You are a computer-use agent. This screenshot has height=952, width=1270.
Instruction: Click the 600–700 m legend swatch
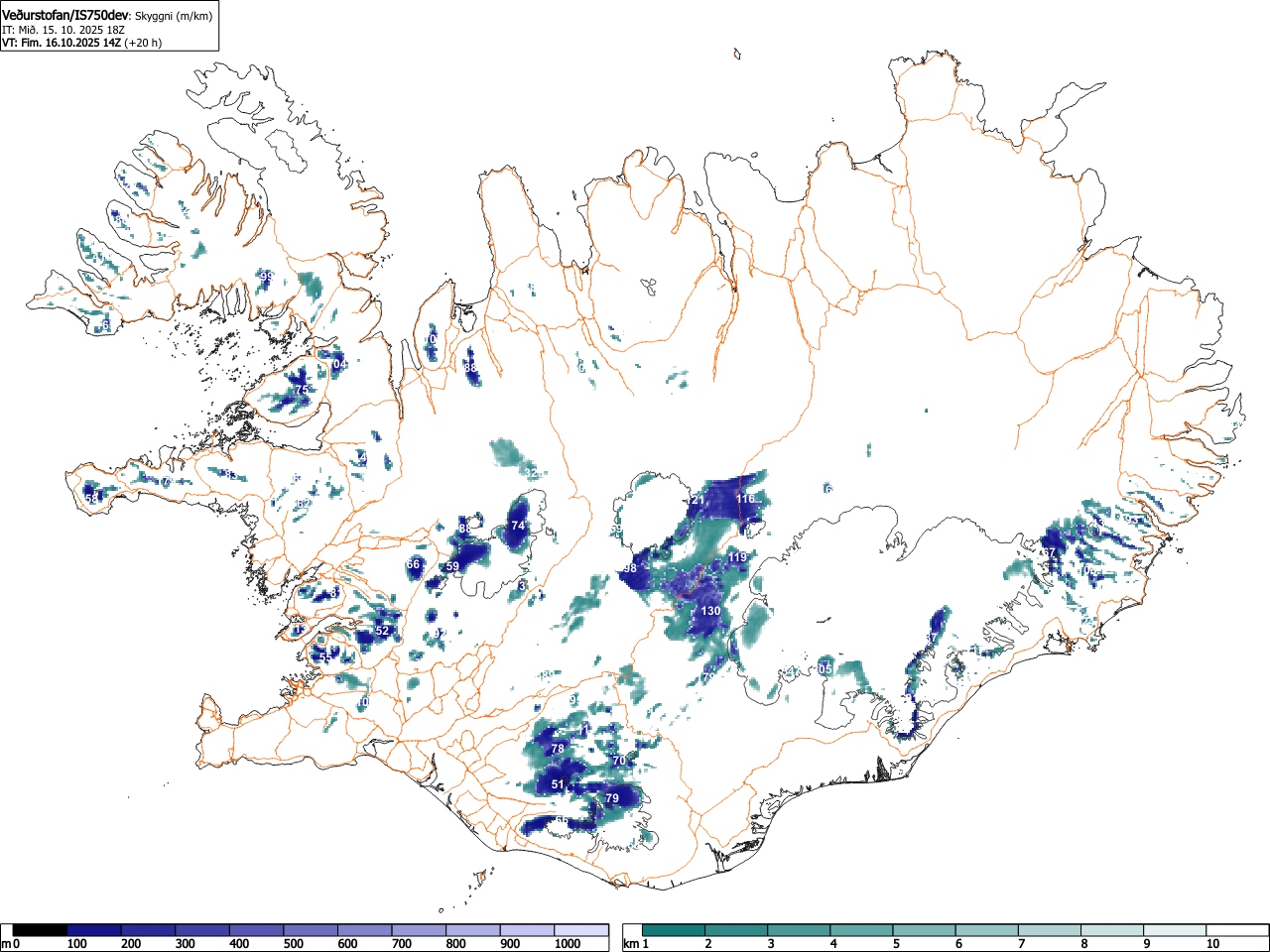(365, 930)
